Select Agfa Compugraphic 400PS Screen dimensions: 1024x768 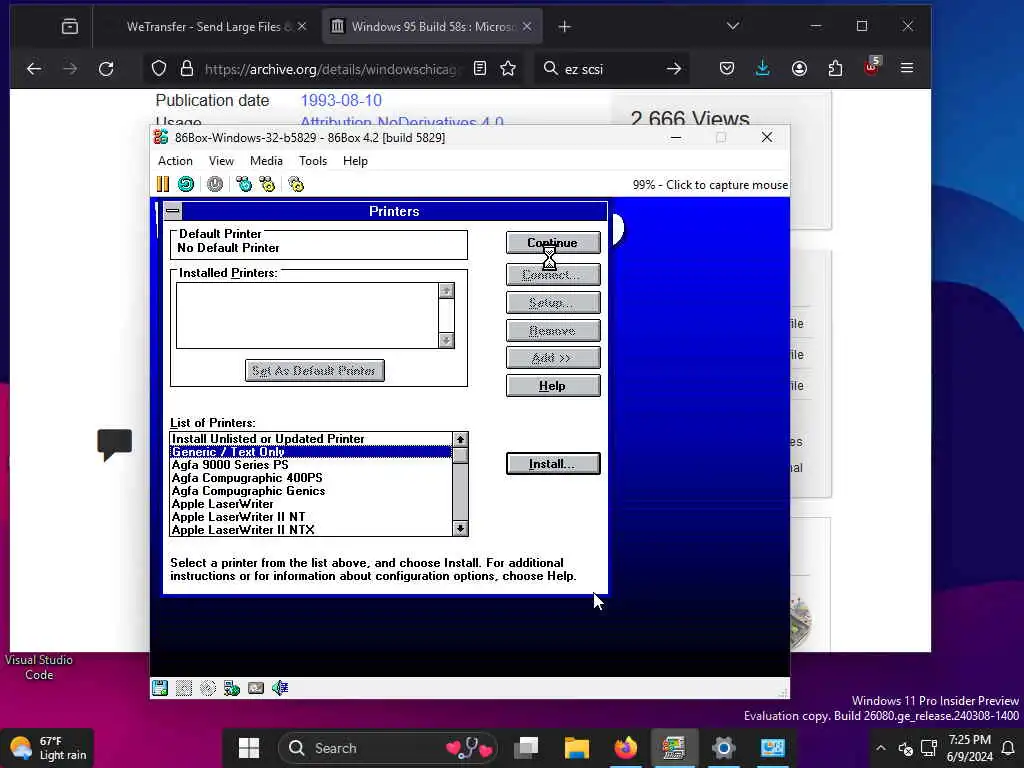point(311,478)
